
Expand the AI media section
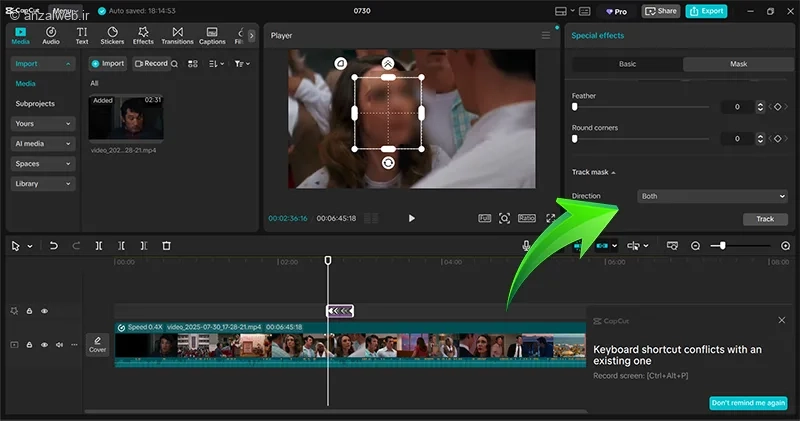[x=42, y=144]
